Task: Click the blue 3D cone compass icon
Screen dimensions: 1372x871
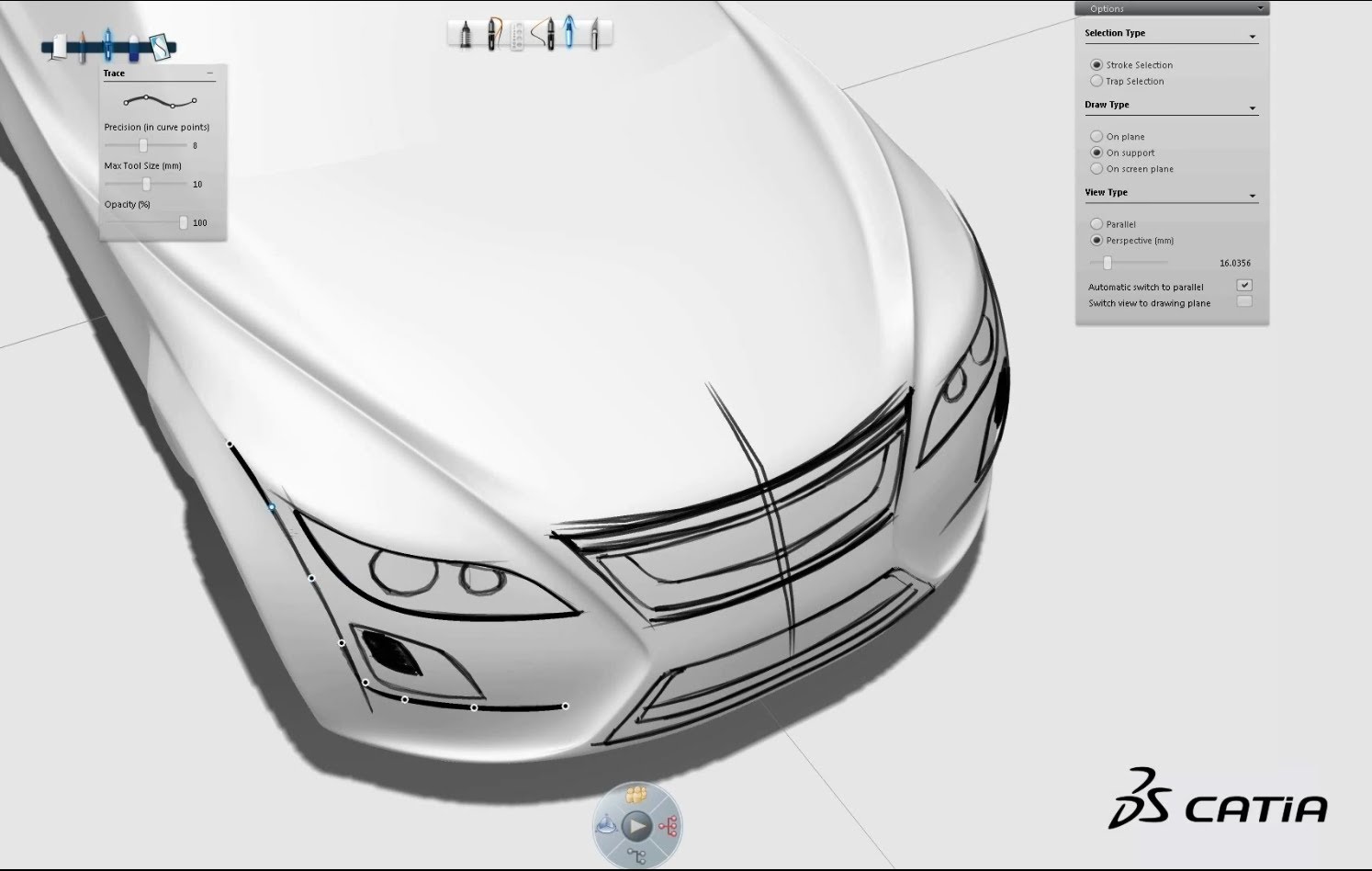Action: (606, 826)
